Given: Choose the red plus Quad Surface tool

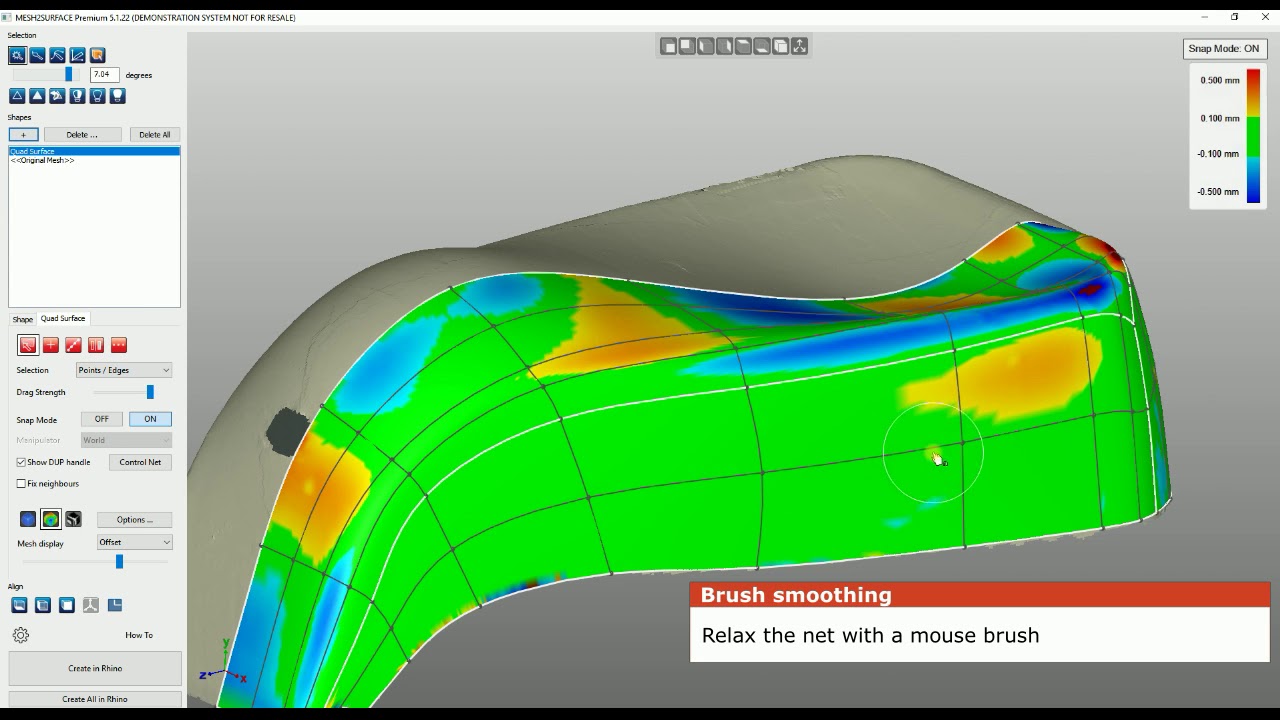Looking at the screenshot, I should pos(51,345).
